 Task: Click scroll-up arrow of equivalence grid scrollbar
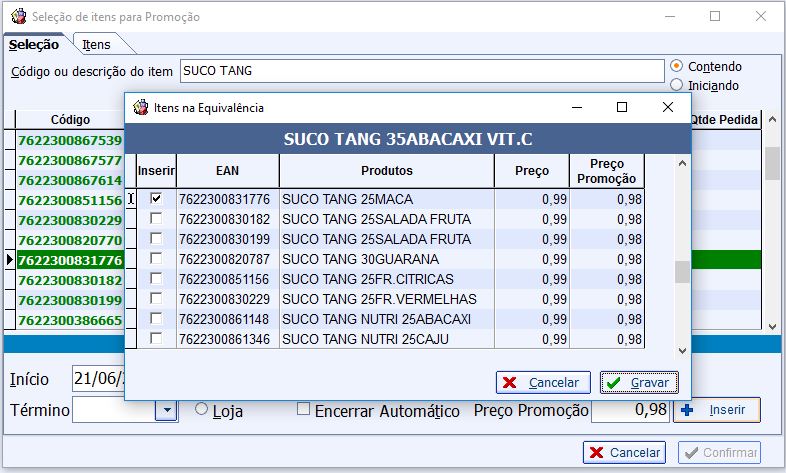tap(682, 163)
